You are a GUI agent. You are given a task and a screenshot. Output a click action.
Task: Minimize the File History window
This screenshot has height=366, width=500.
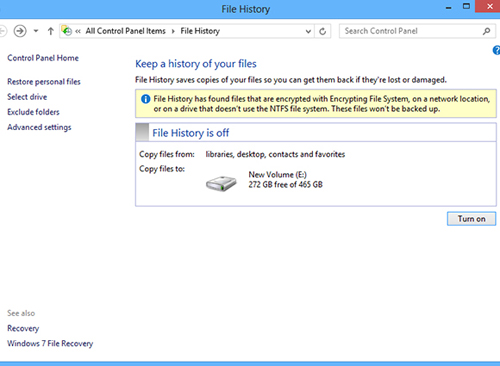tap(449, 7)
